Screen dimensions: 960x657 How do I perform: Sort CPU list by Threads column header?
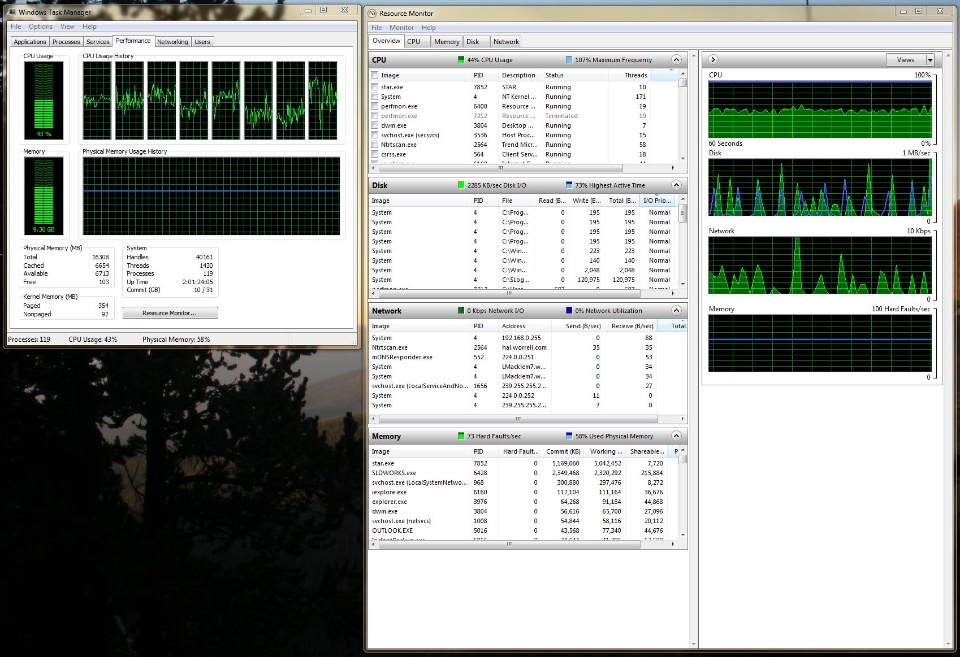click(629, 75)
